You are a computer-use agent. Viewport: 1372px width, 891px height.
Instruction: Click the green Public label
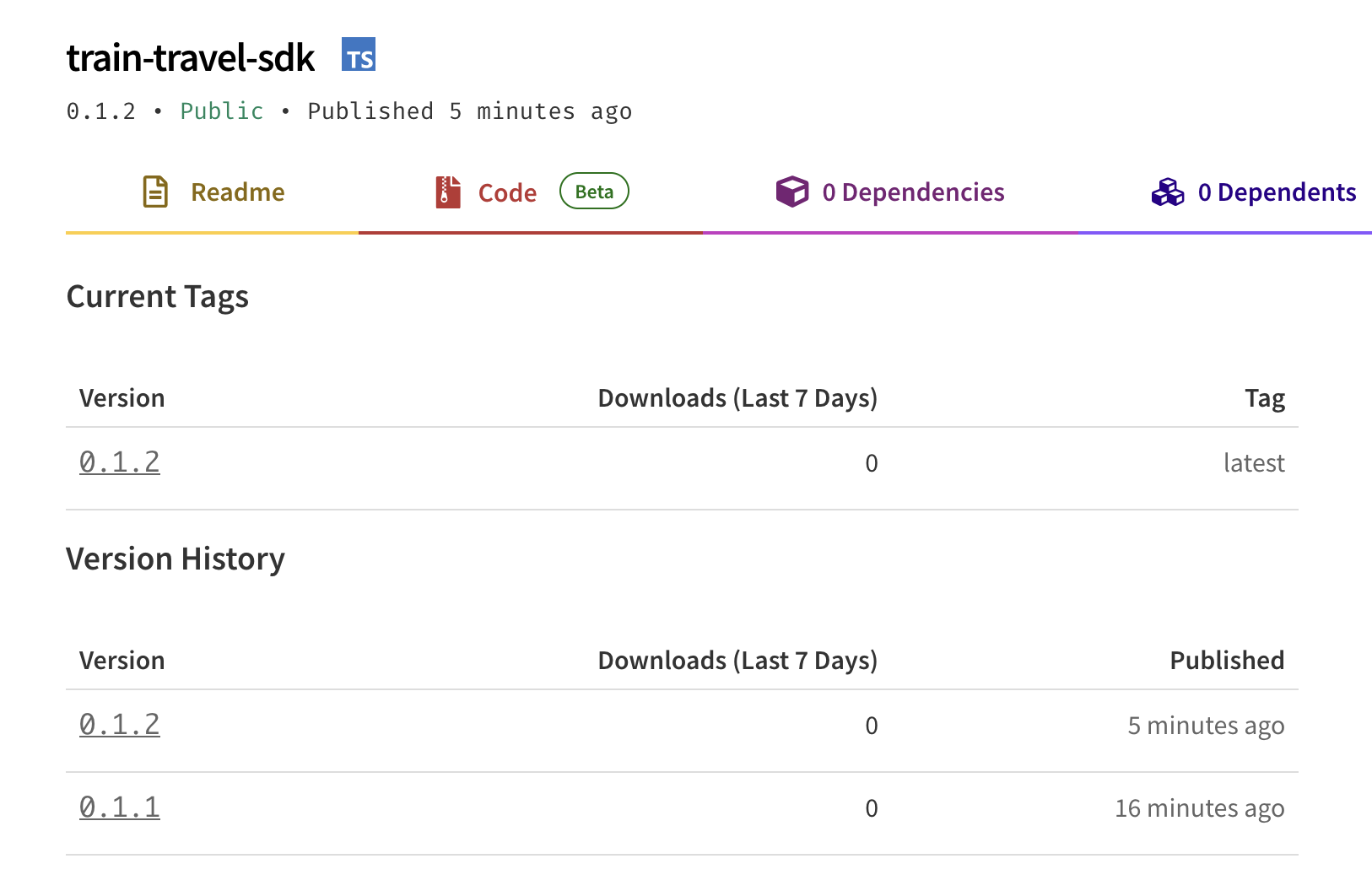coord(222,111)
